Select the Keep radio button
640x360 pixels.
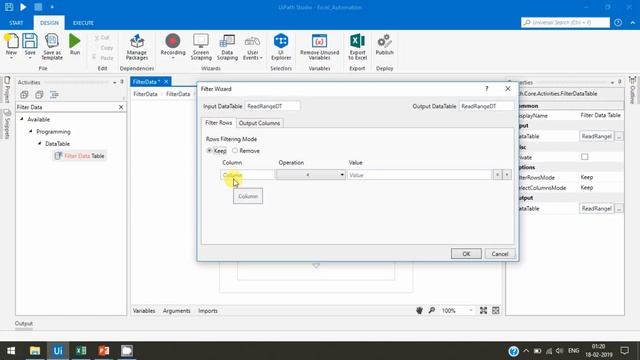(x=209, y=151)
